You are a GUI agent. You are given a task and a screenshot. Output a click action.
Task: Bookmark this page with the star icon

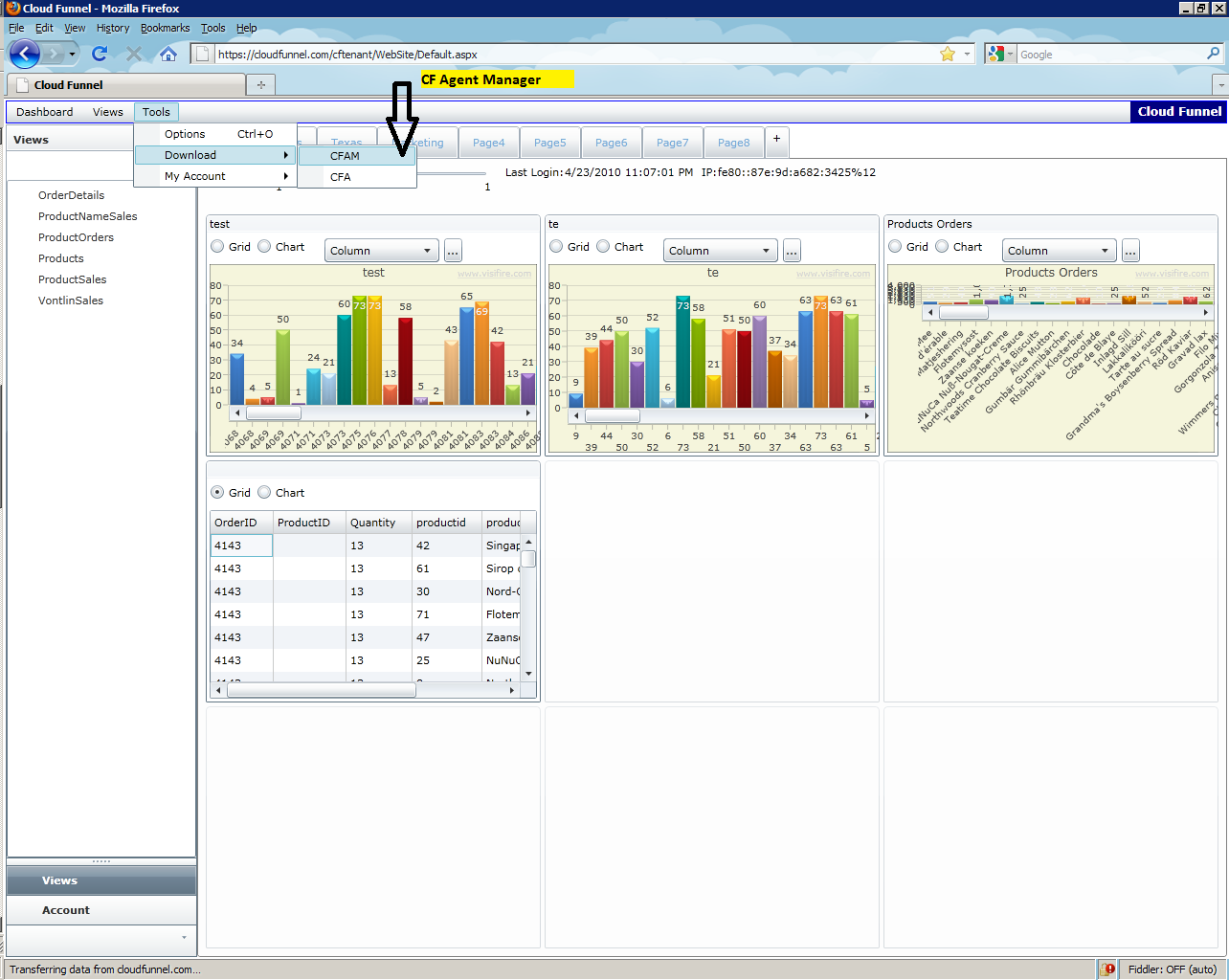point(948,55)
